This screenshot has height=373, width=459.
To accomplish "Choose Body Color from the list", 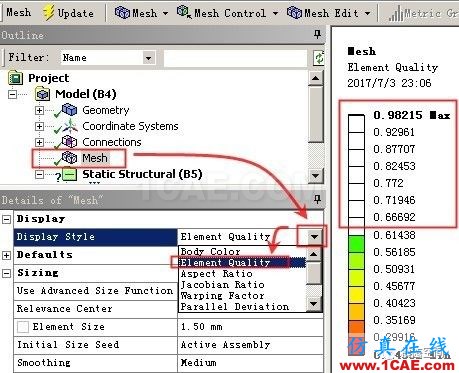I will point(210,251).
